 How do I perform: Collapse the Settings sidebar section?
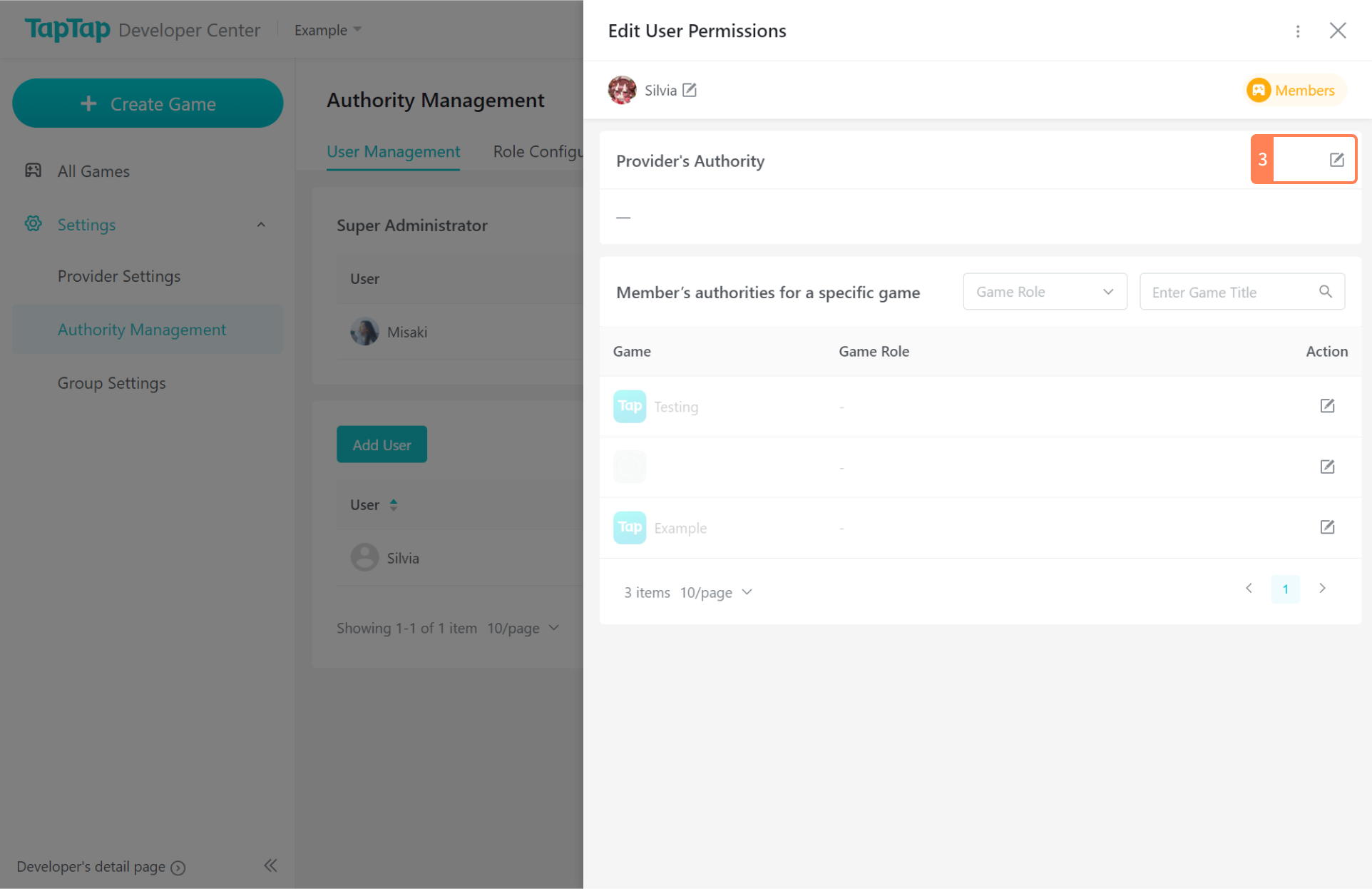click(x=261, y=225)
